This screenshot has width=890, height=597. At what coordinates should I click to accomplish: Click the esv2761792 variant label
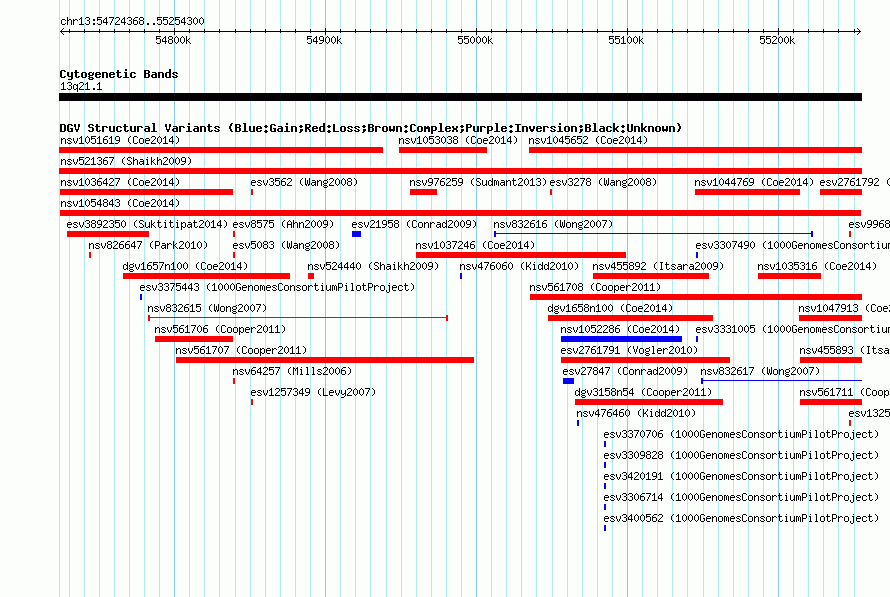tap(855, 182)
